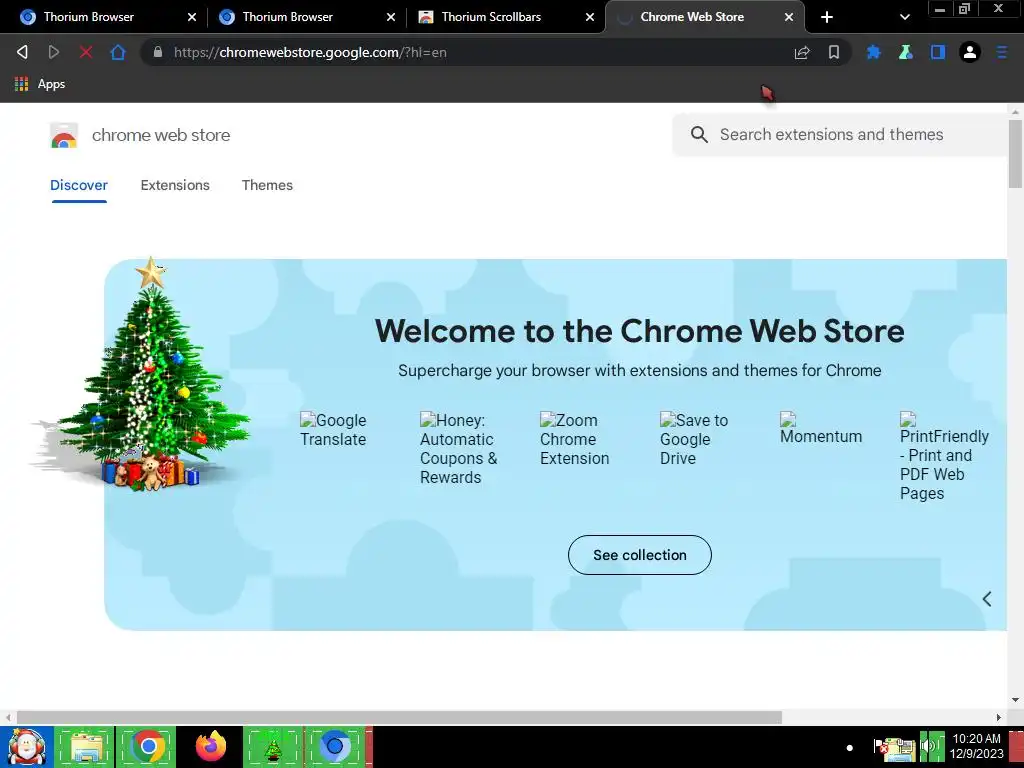Open a new tab with plus button
Image resolution: width=1024 pixels, height=768 pixels.
click(827, 17)
